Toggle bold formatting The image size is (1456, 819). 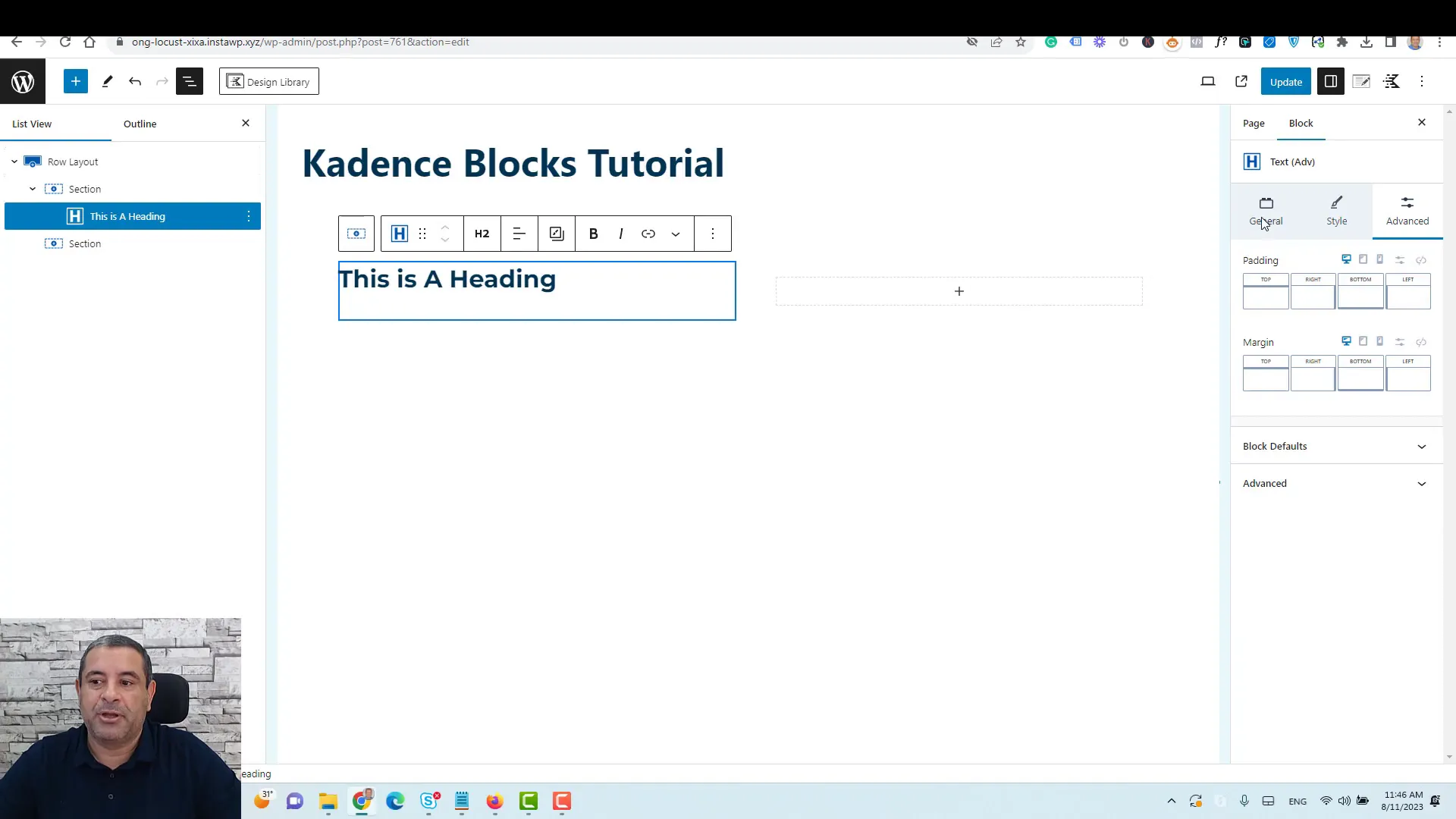(x=594, y=234)
